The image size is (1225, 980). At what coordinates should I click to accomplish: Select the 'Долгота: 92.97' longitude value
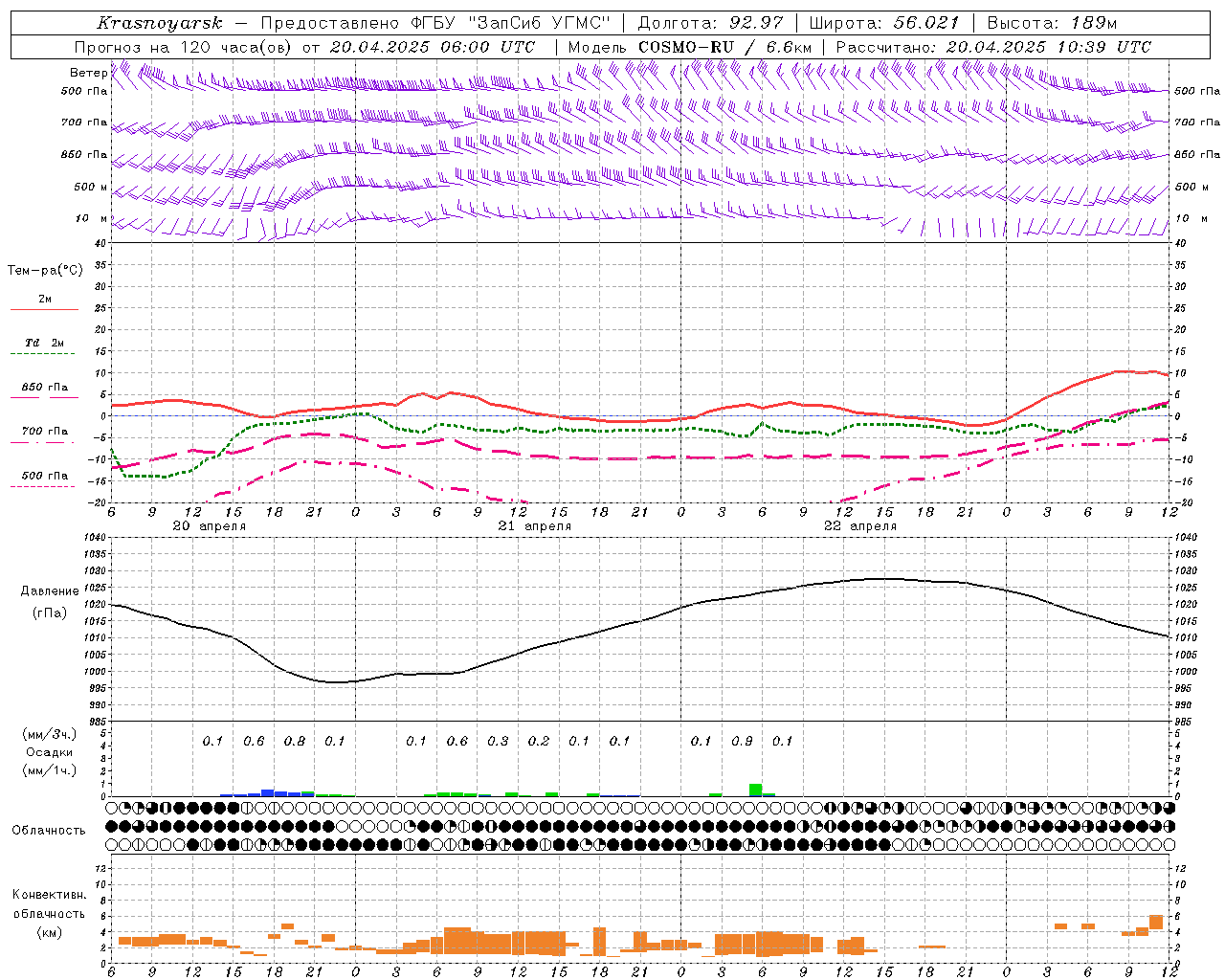(710, 23)
